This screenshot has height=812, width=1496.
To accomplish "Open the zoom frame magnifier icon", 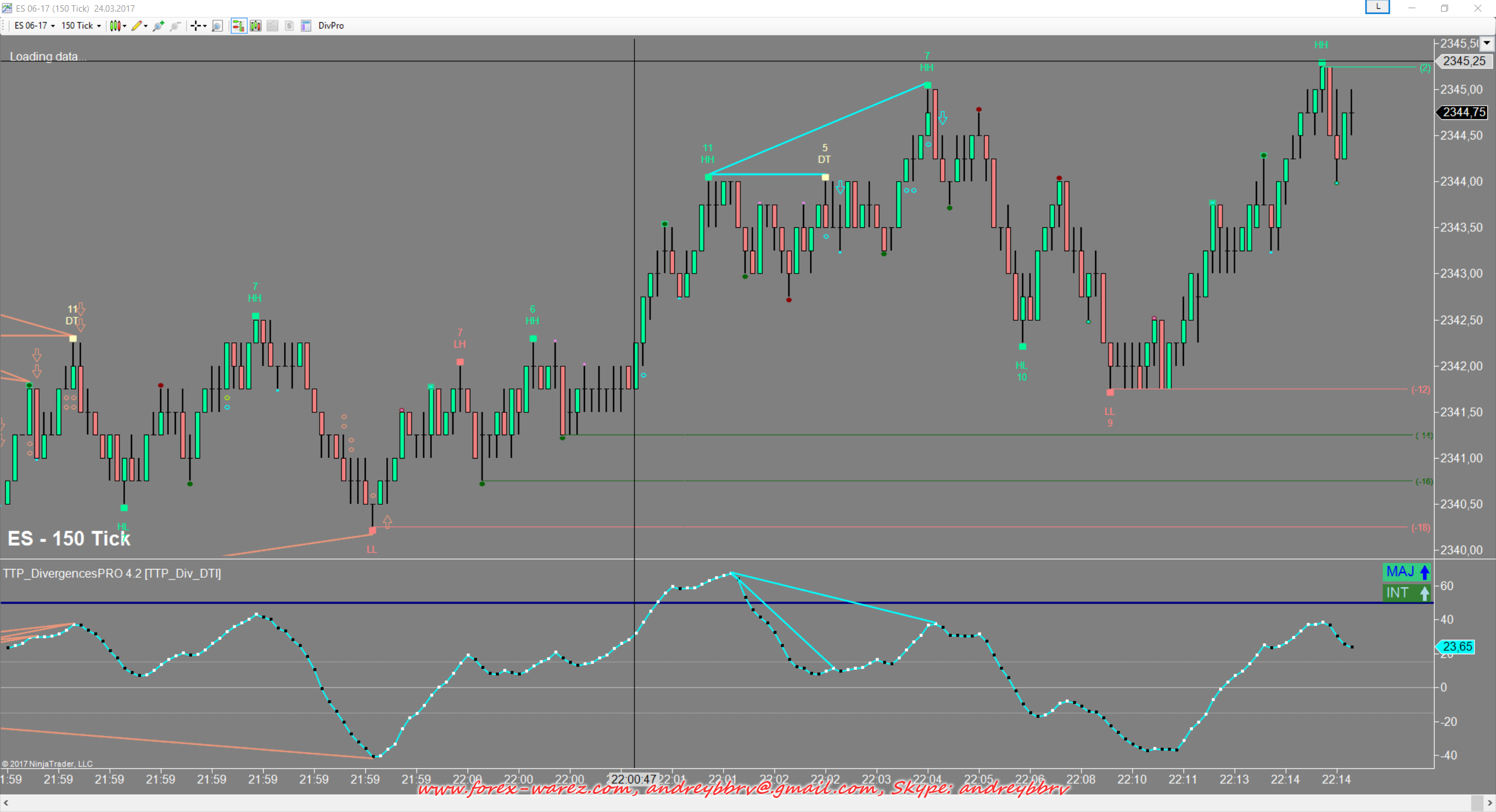I will click(217, 26).
